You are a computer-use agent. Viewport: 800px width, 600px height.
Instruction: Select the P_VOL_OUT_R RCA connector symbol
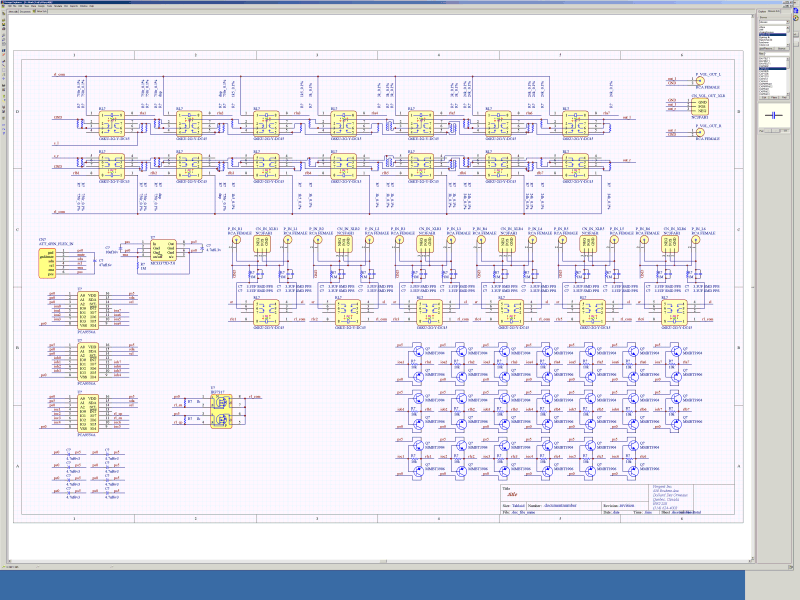[700, 132]
